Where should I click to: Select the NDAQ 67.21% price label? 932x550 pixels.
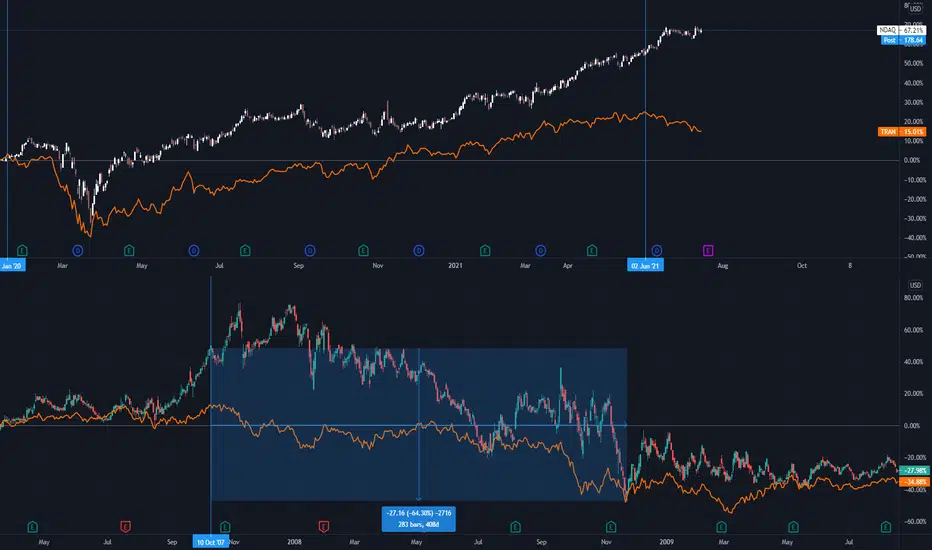tap(901, 30)
